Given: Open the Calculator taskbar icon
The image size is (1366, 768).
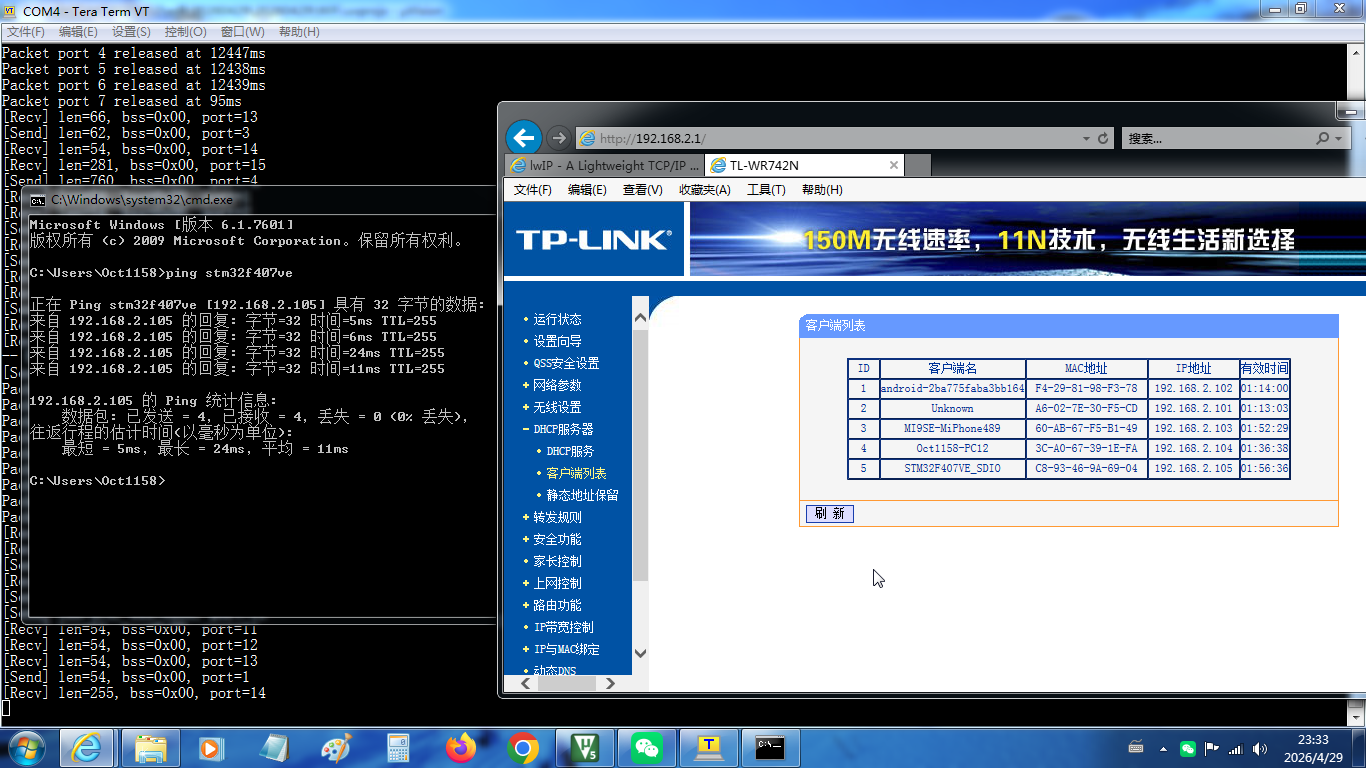Looking at the screenshot, I should pyautogui.click(x=398, y=747).
